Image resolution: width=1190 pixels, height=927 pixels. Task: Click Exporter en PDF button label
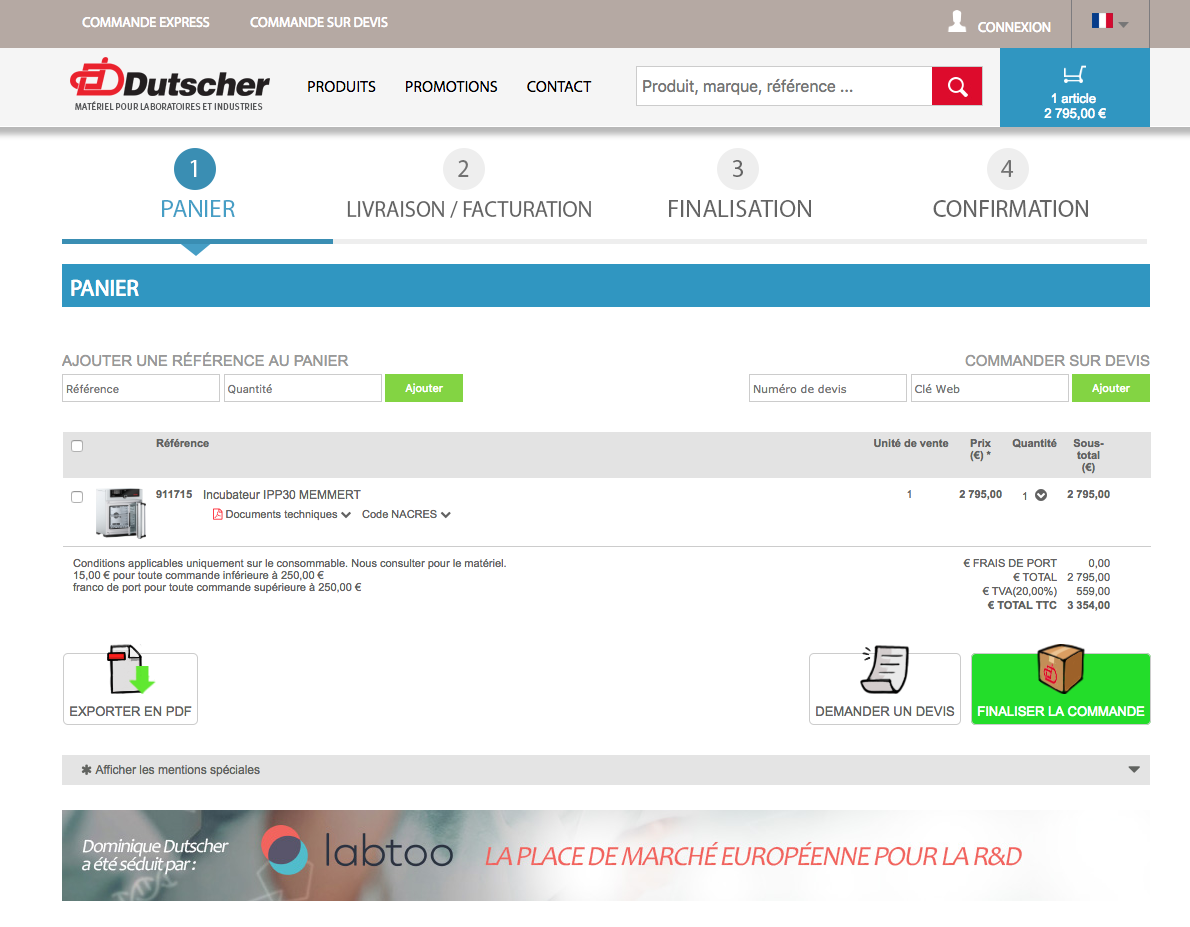(x=131, y=711)
